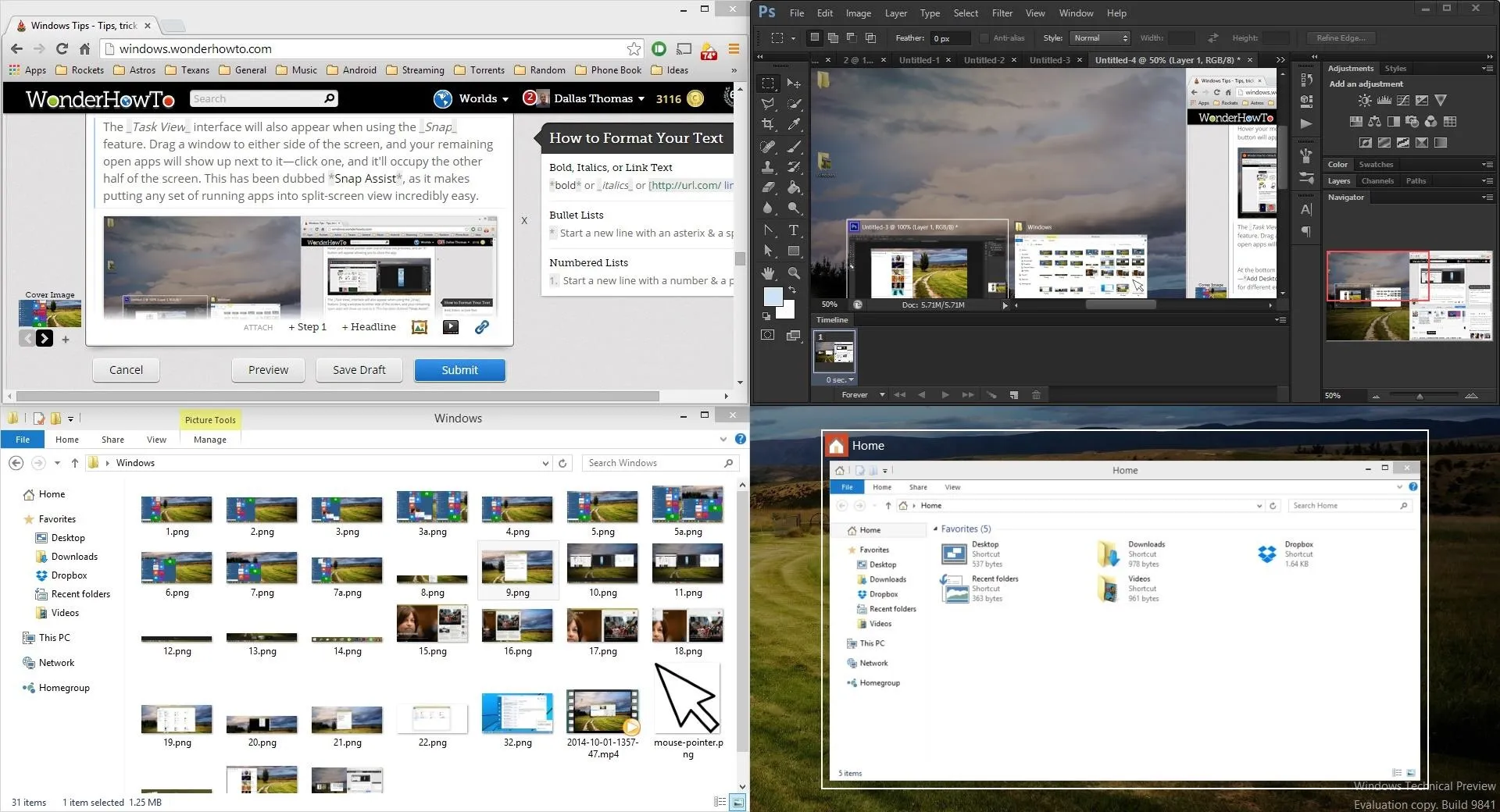Switch Windows folder to large thumbnails view
This screenshot has width=1500, height=812.
[x=737, y=802]
